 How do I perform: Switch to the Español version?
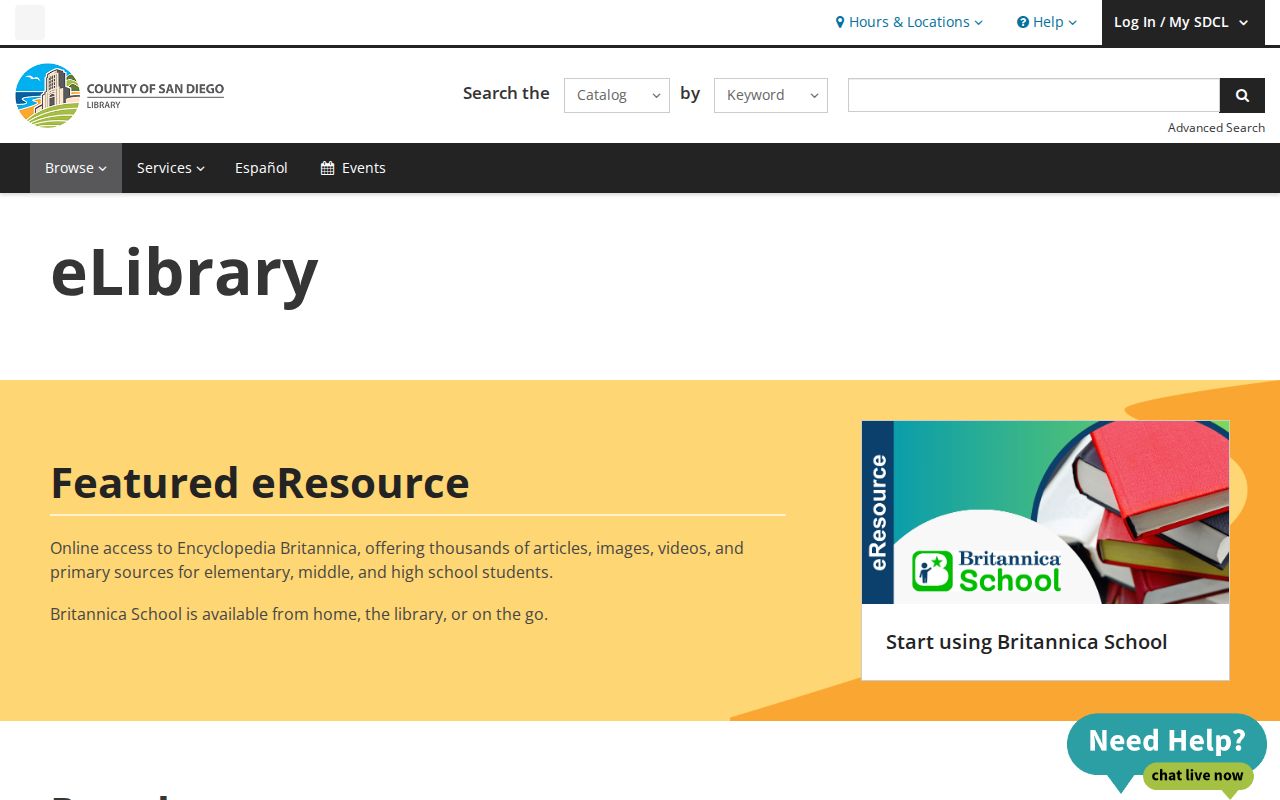pos(261,168)
